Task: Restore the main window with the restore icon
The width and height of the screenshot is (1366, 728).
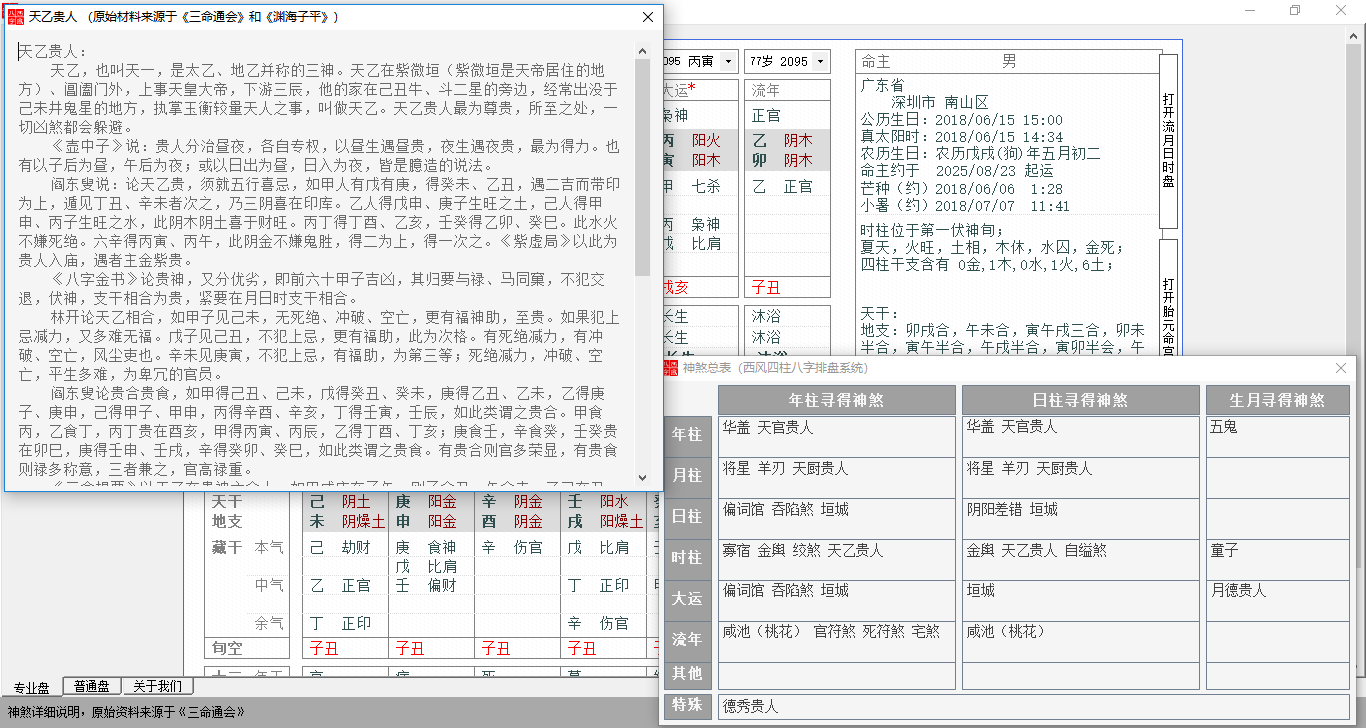Action: (1295, 11)
